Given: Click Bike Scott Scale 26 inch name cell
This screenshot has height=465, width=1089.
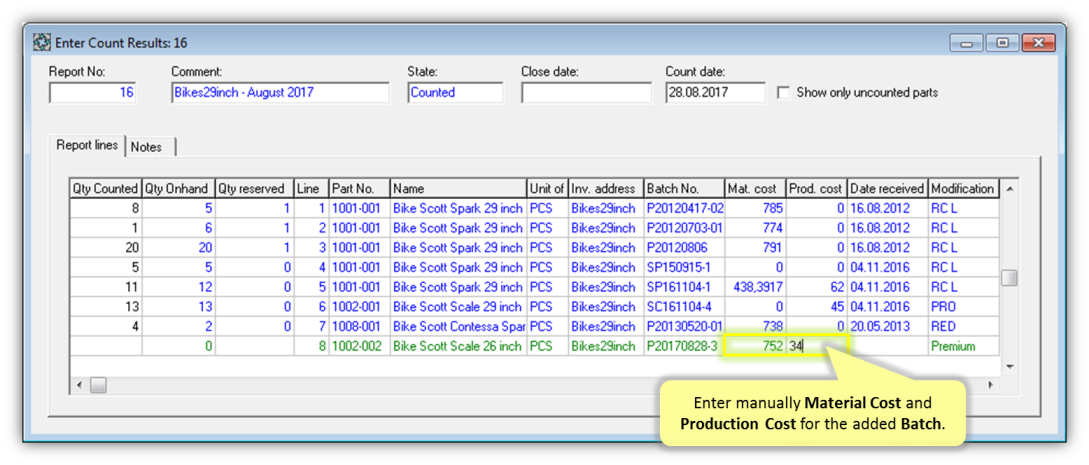Looking at the screenshot, I should click(x=458, y=346).
